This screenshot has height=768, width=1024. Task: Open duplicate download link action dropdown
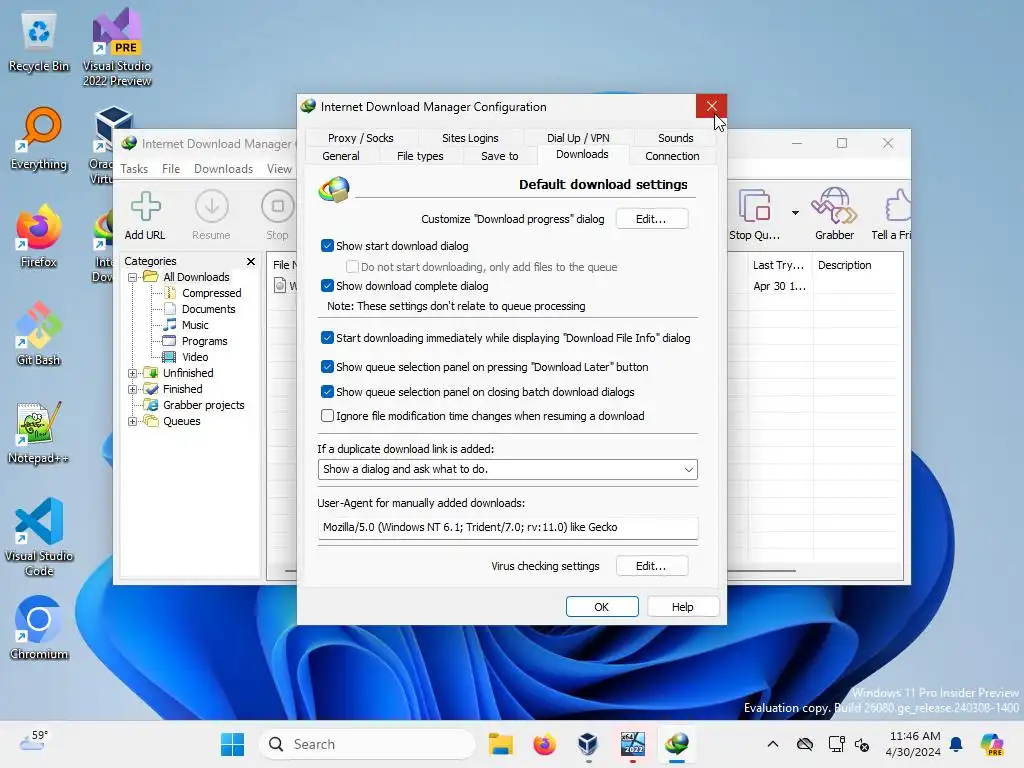coord(507,470)
